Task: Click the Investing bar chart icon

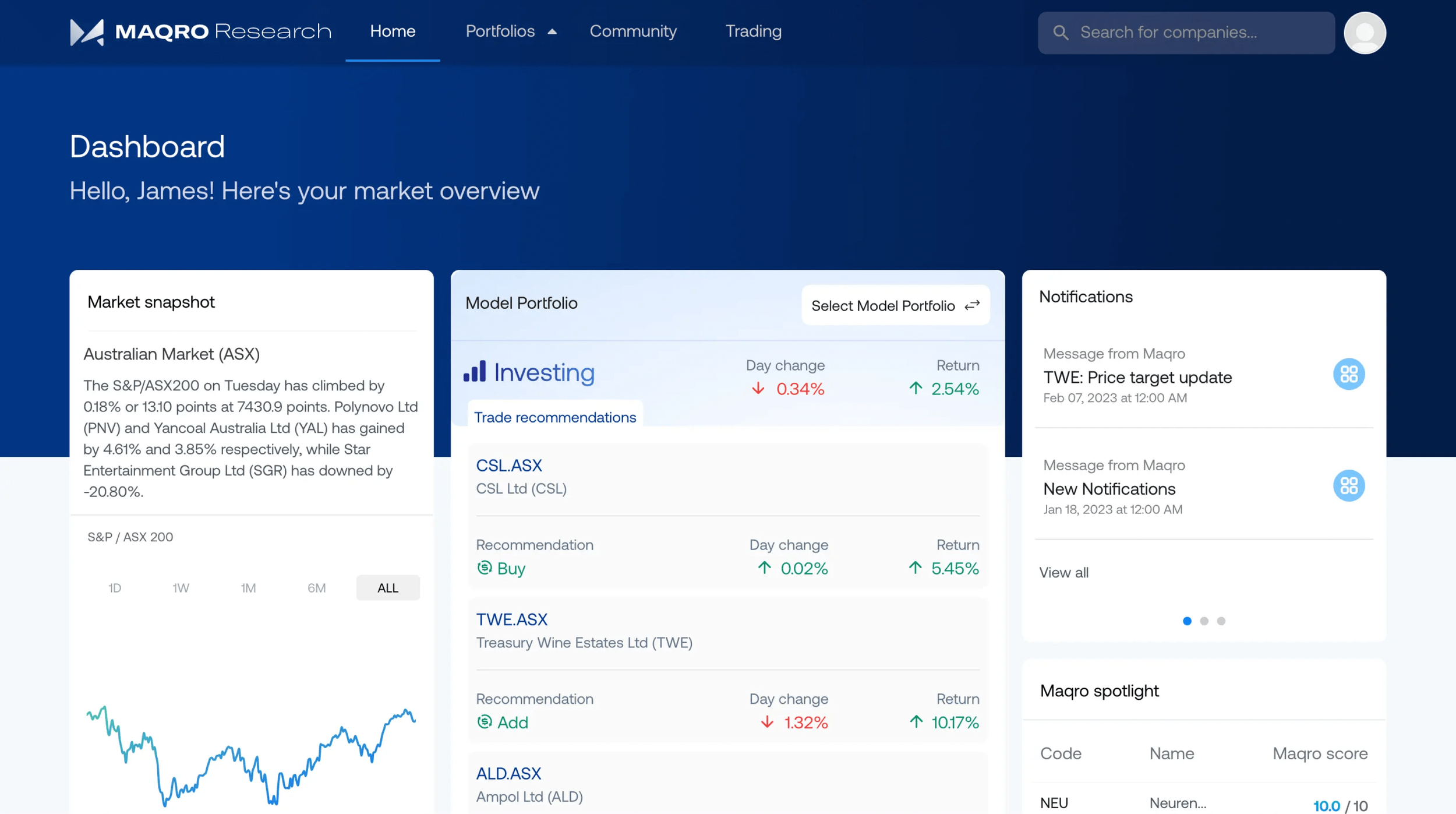Action: 475,371
